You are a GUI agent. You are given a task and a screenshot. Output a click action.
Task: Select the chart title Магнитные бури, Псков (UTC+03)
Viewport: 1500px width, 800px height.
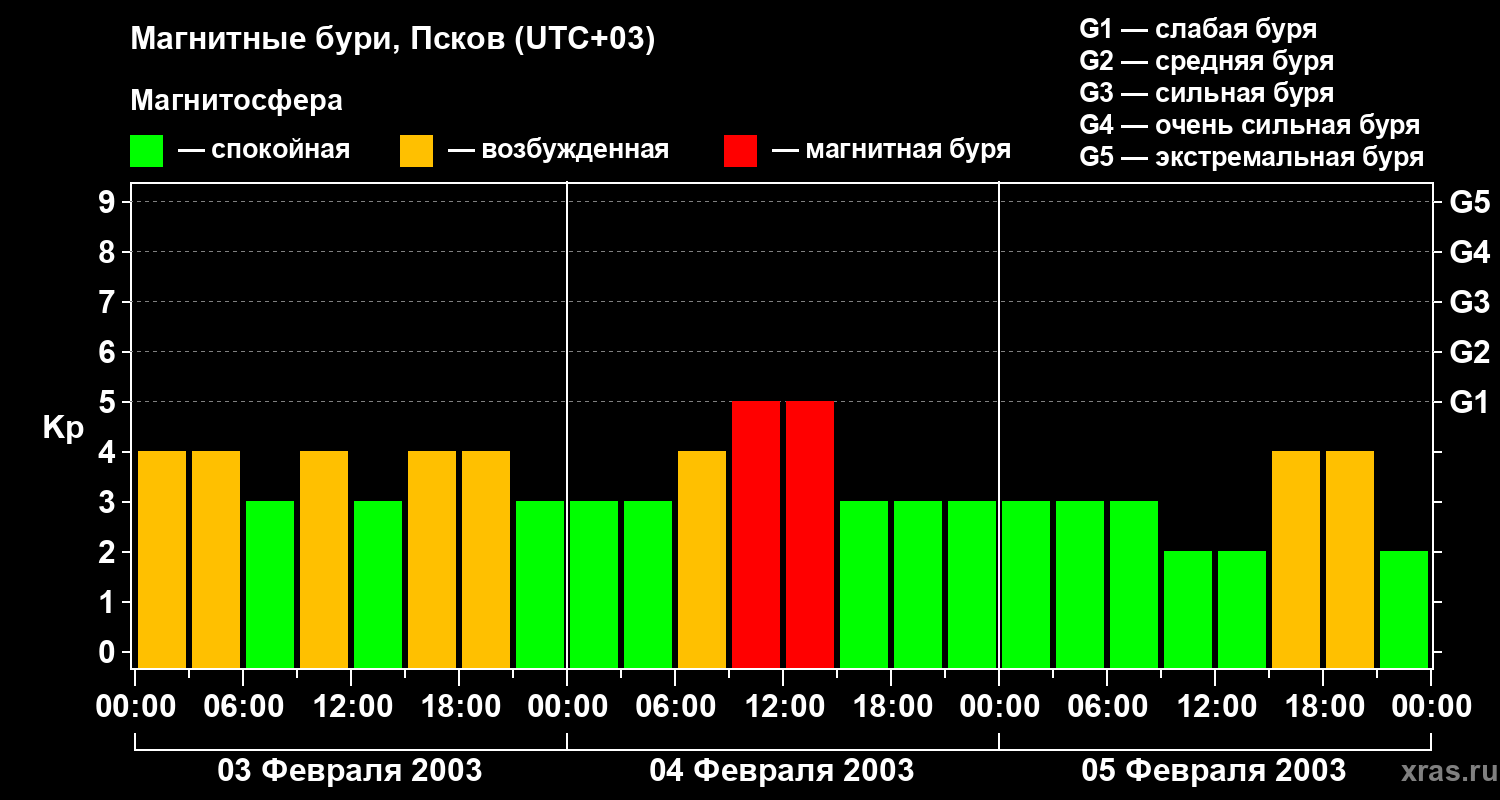[393, 40]
